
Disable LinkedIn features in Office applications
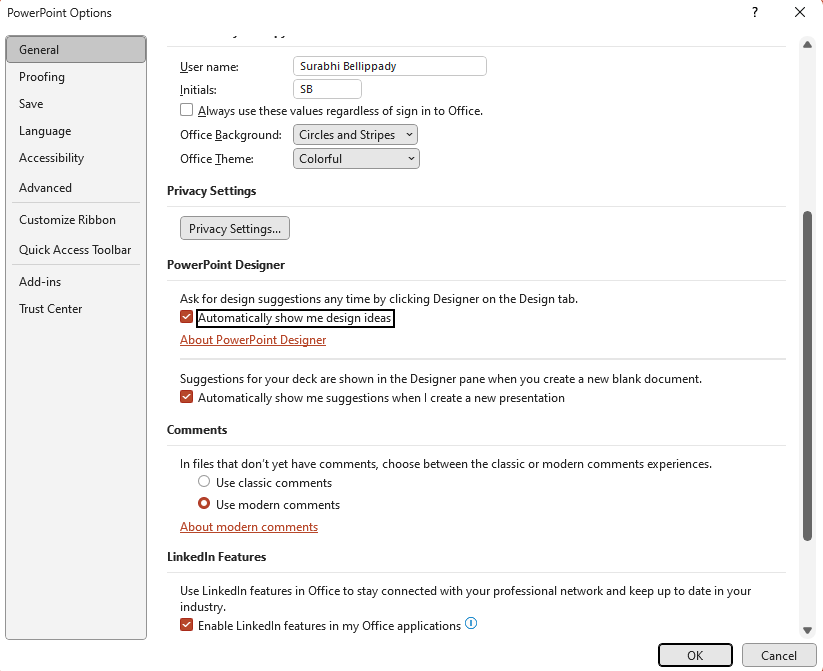(x=186, y=623)
